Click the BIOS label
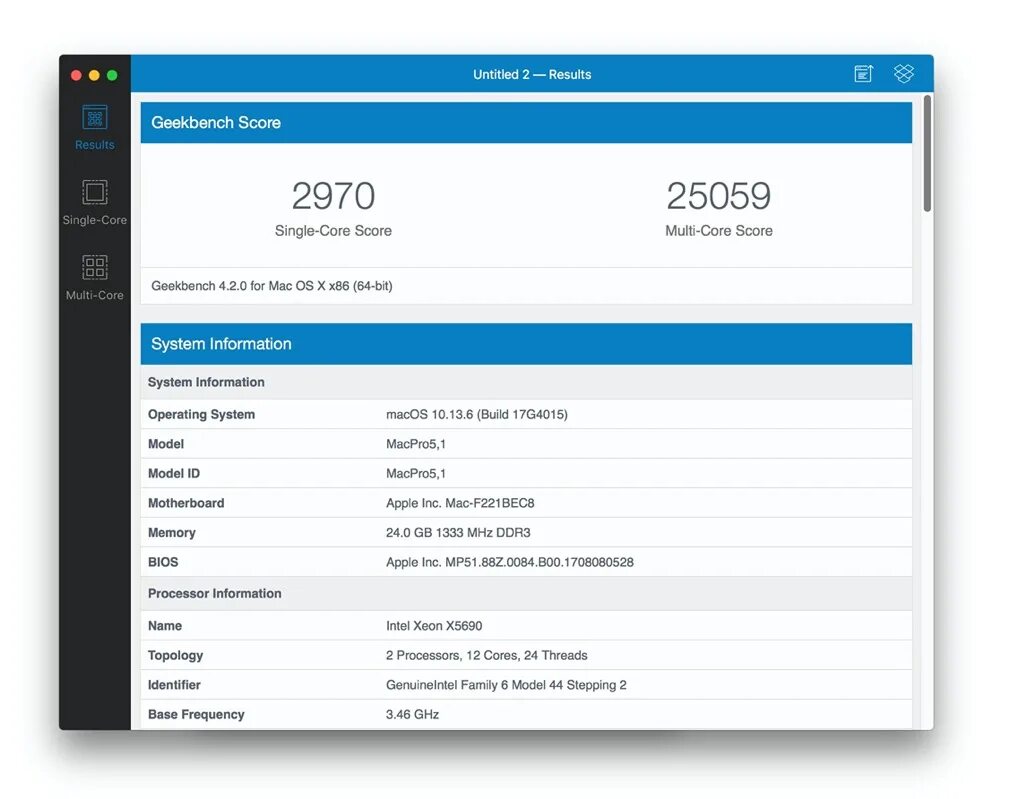The width and height of the screenshot is (1009, 799). [163, 562]
